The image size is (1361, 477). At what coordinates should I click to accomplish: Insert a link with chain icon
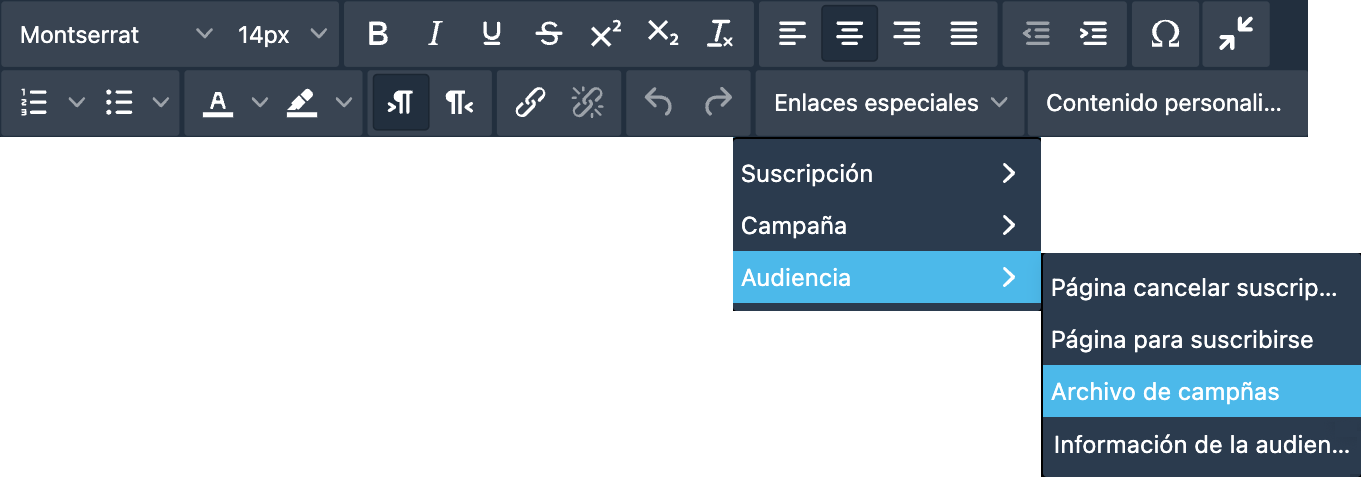pos(530,102)
